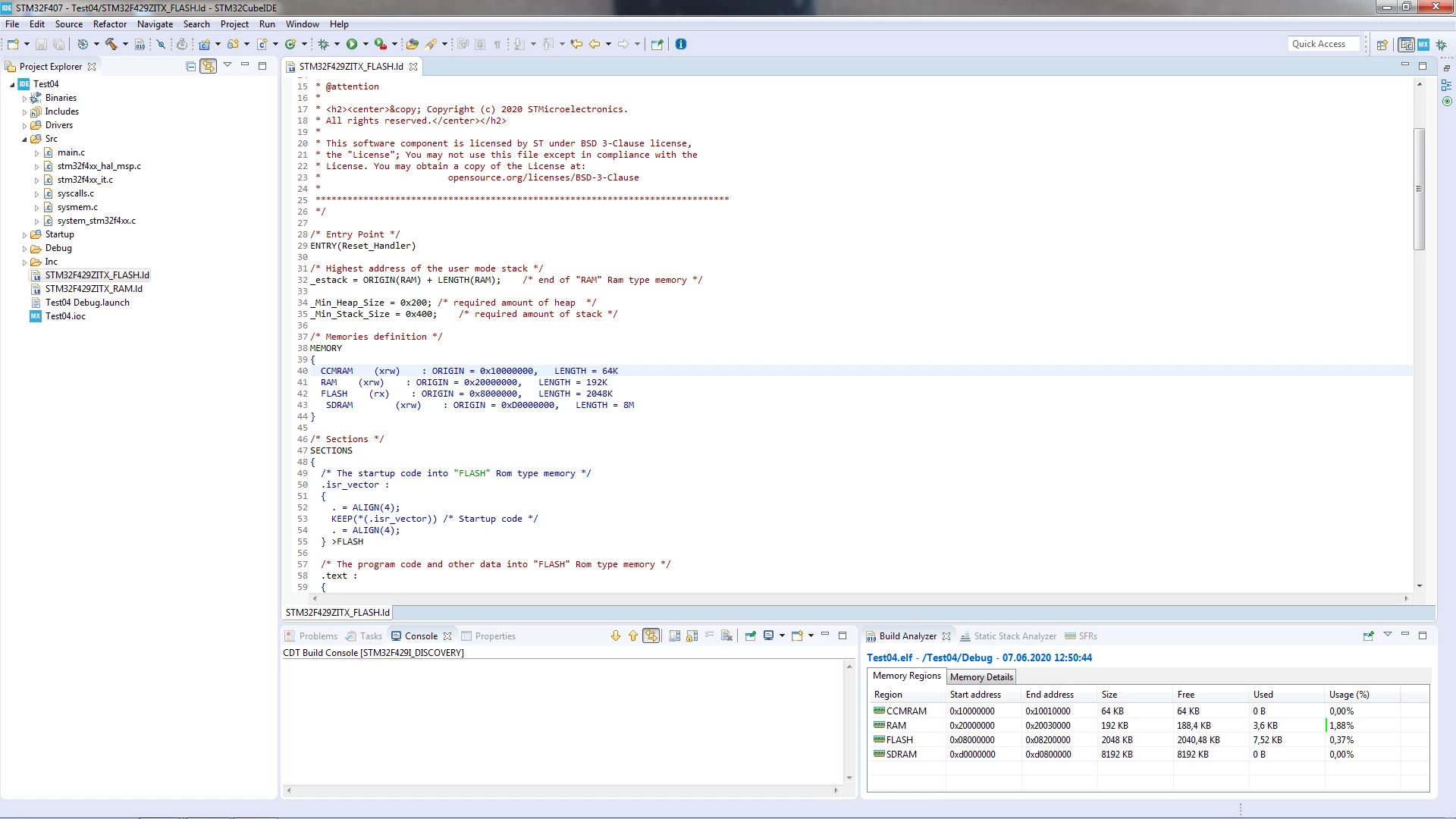Click the Usage (%) column header
This screenshot has width=1456, height=819.
pyautogui.click(x=1362, y=695)
